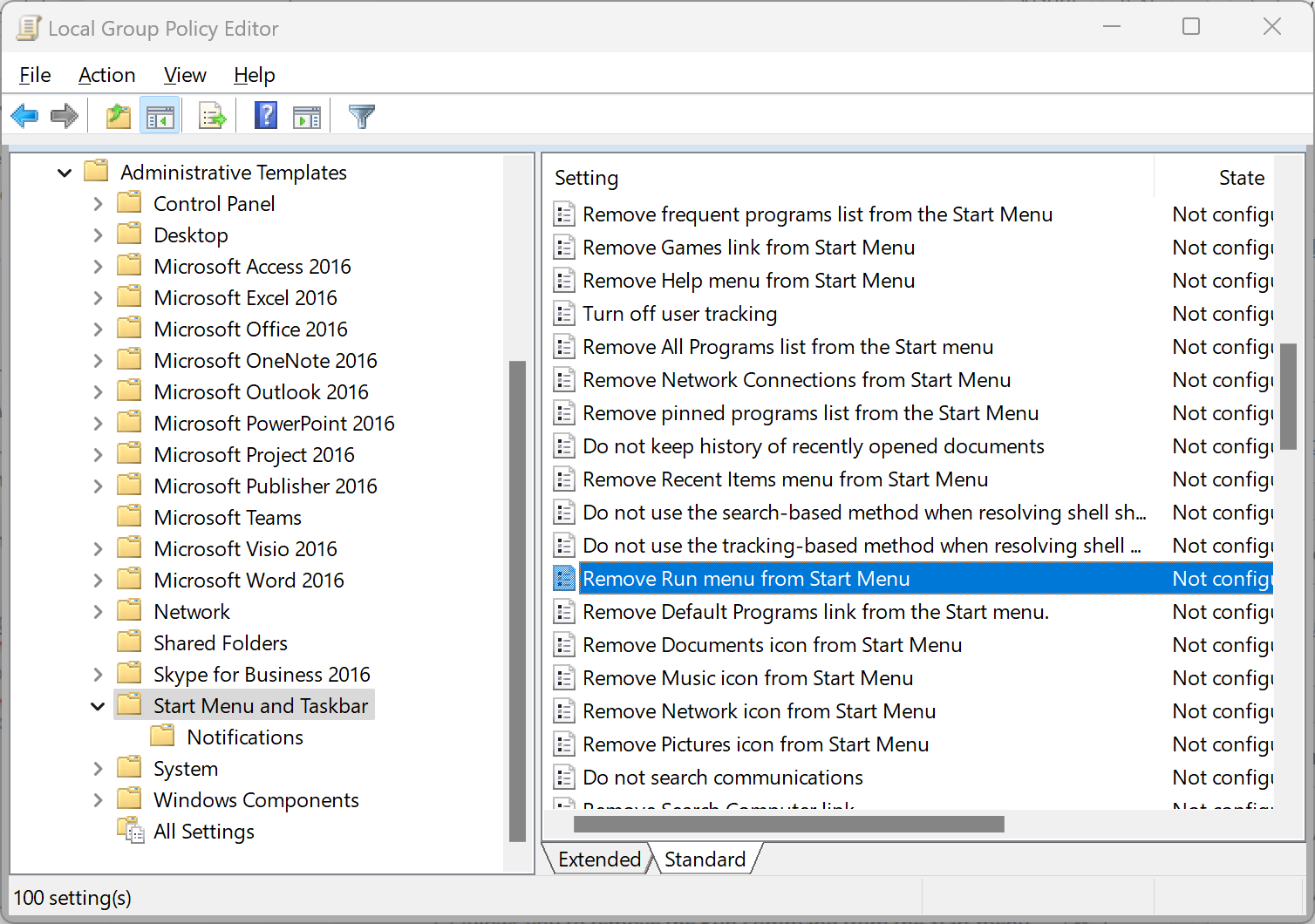Collapse the Administrative Templates node

tap(65, 173)
